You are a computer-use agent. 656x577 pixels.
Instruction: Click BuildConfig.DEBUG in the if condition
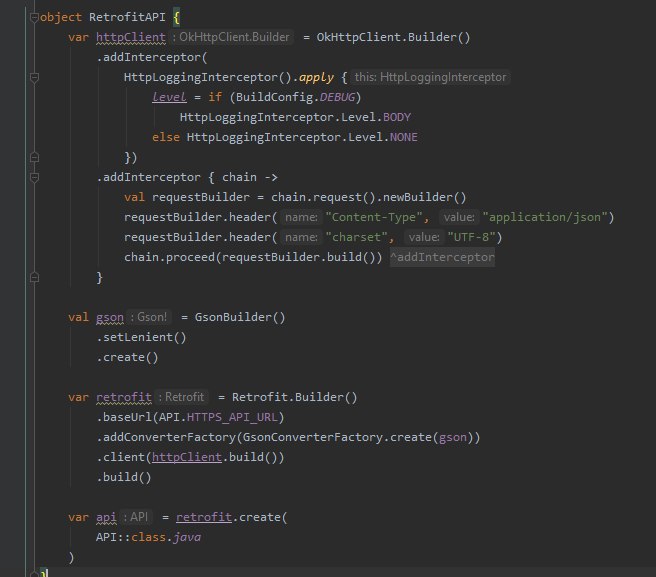coord(295,97)
